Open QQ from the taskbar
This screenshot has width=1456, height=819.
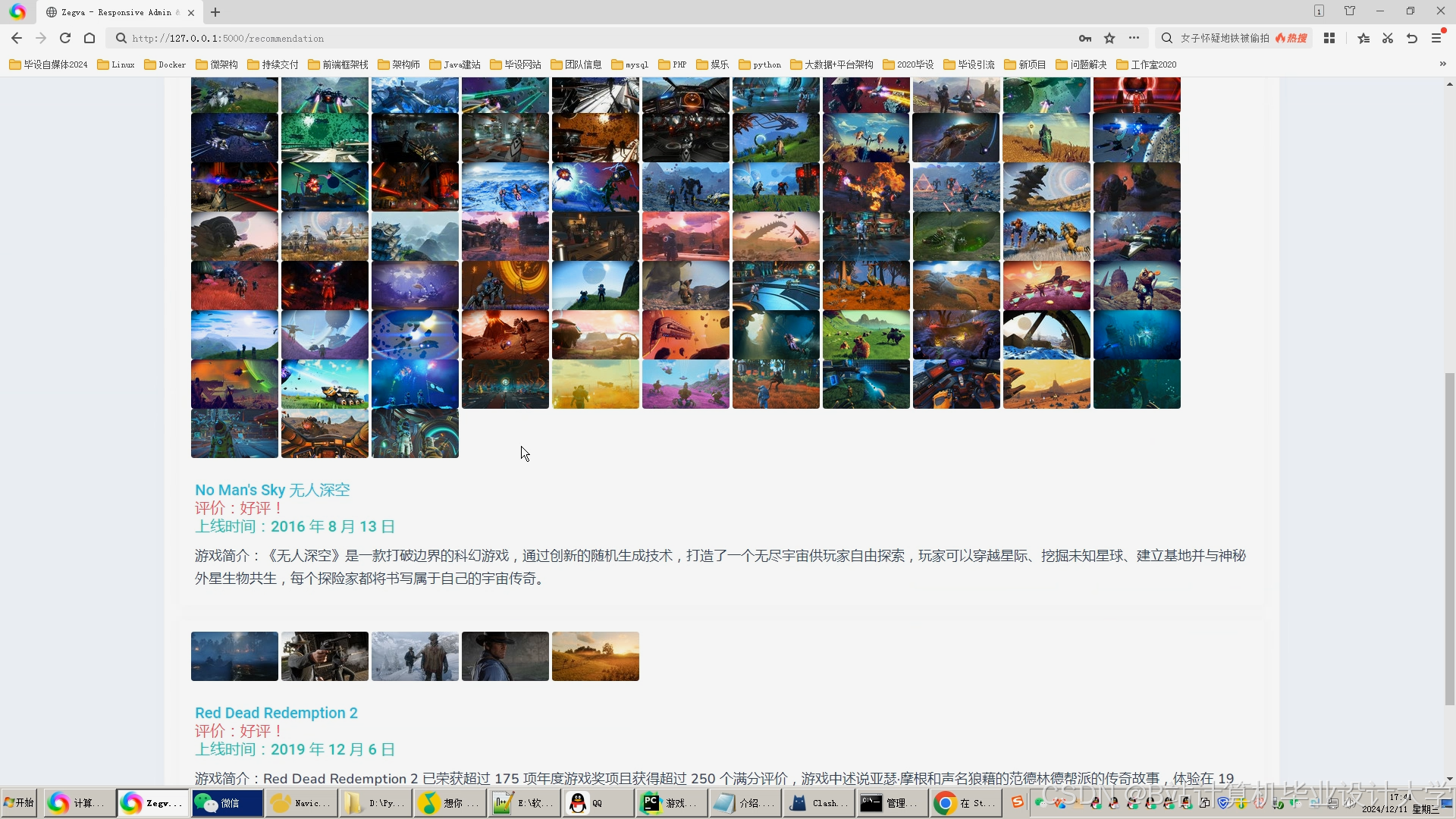[598, 803]
